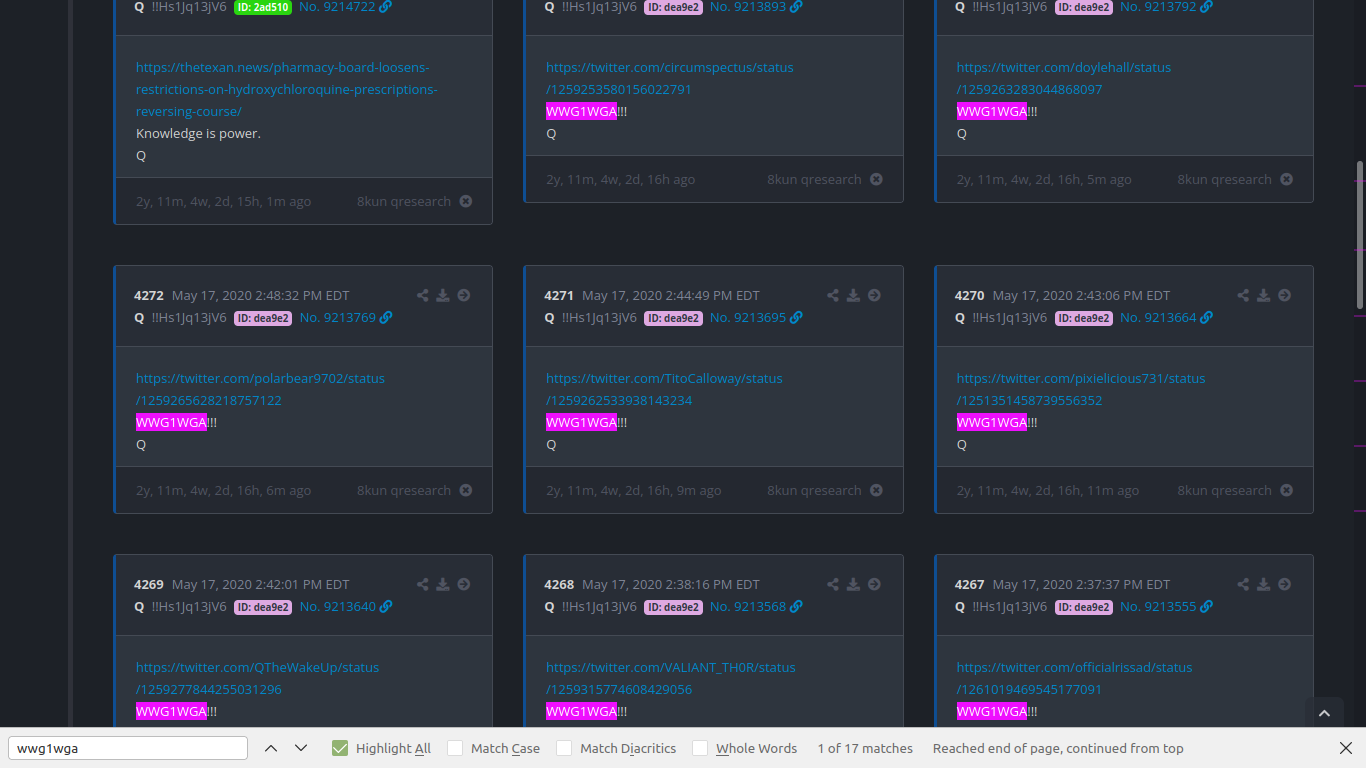Image resolution: width=1366 pixels, height=768 pixels.
Task: Enable Match Case option
Action: pyautogui.click(x=455, y=748)
